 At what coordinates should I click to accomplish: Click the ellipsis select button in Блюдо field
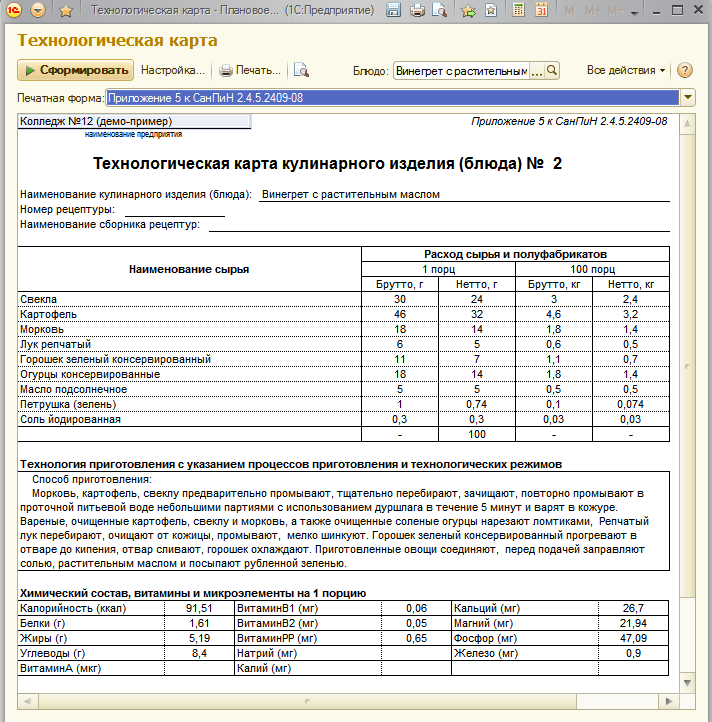pos(537,71)
